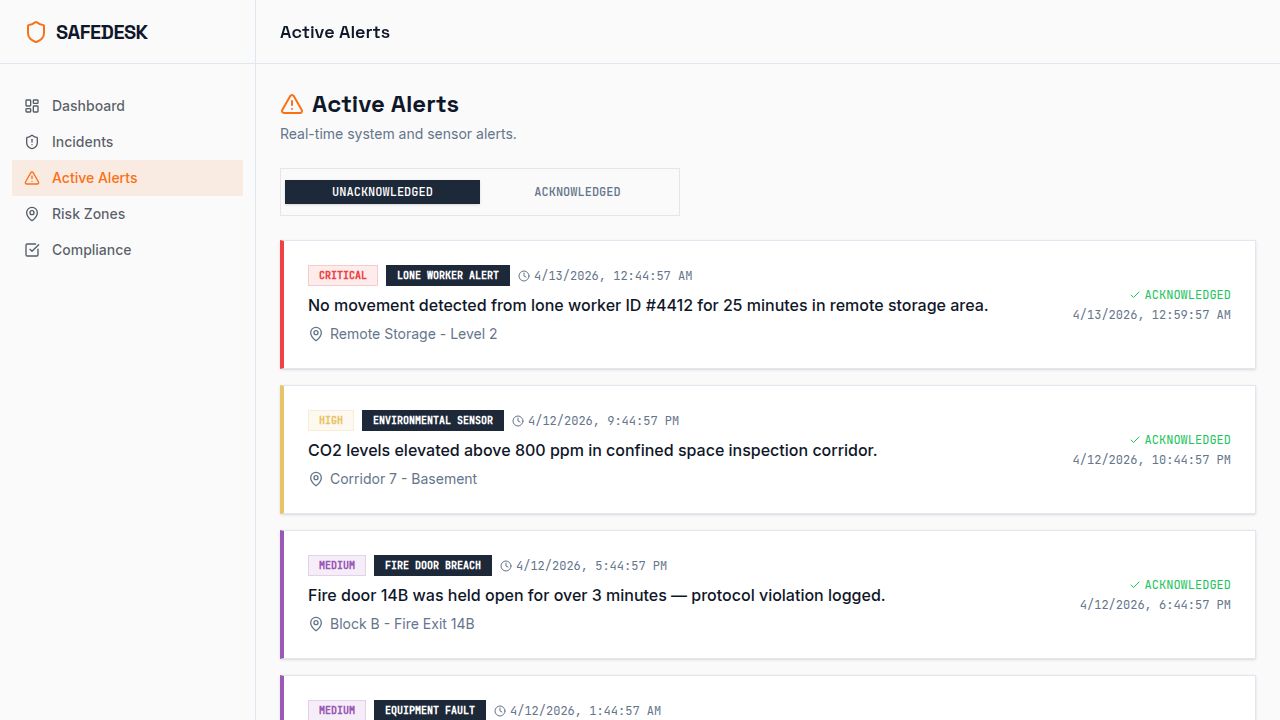
Task: Switch to the Acknowledged tab
Action: 577,192
